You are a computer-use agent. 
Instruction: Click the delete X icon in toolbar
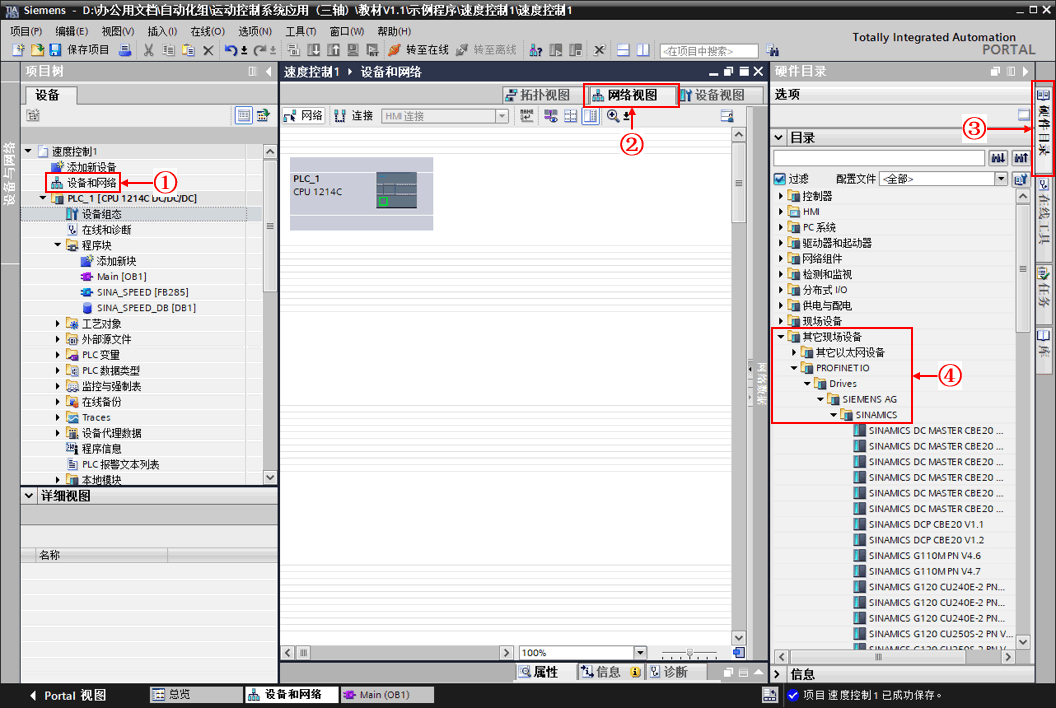(x=208, y=50)
